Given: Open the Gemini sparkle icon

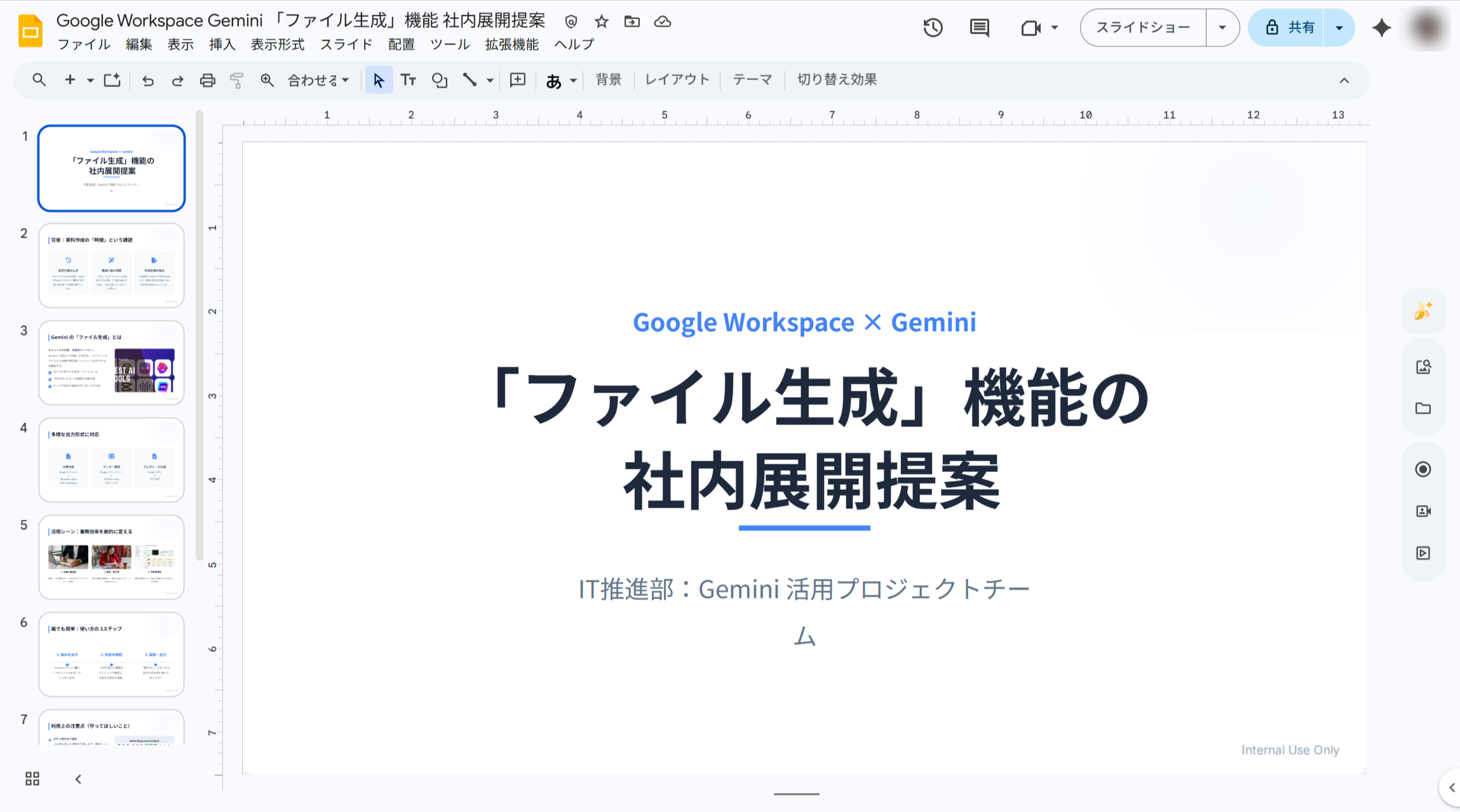Looking at the screenshot, I should (1382, 27).
